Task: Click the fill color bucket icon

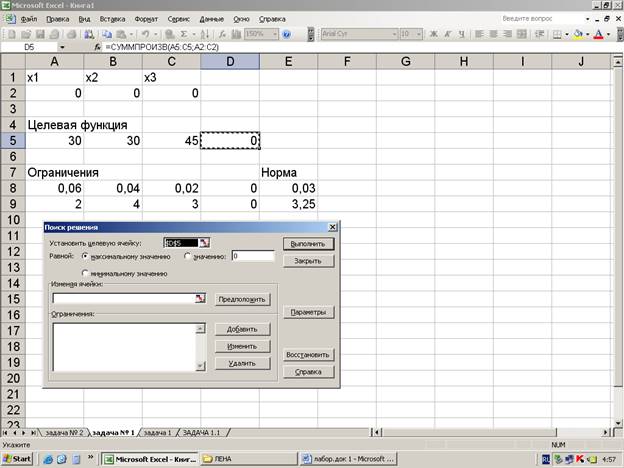Action: coord(578,34)
